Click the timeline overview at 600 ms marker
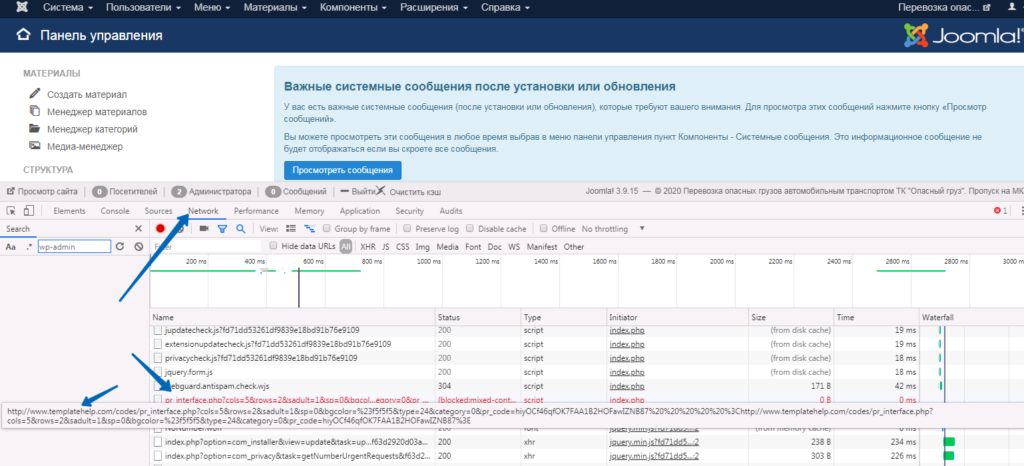The image size is (1024, 466). (x=313, y=262)
